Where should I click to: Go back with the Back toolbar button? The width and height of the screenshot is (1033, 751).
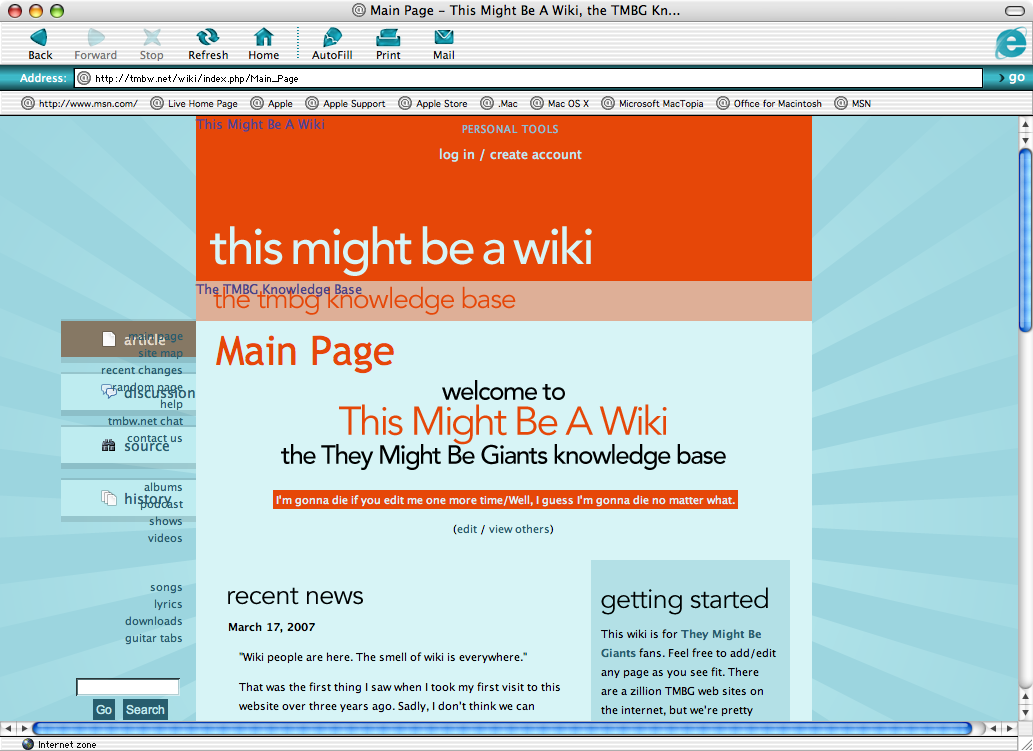click(40, 44)
